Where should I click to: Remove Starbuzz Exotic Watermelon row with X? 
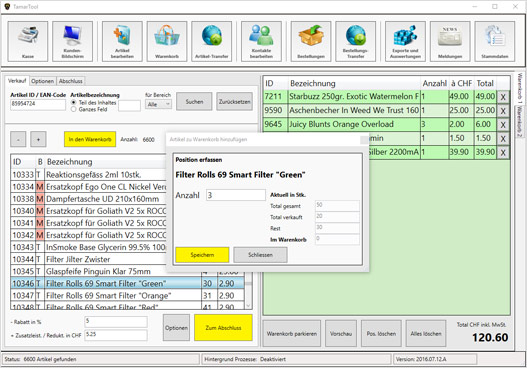[503, 97]
